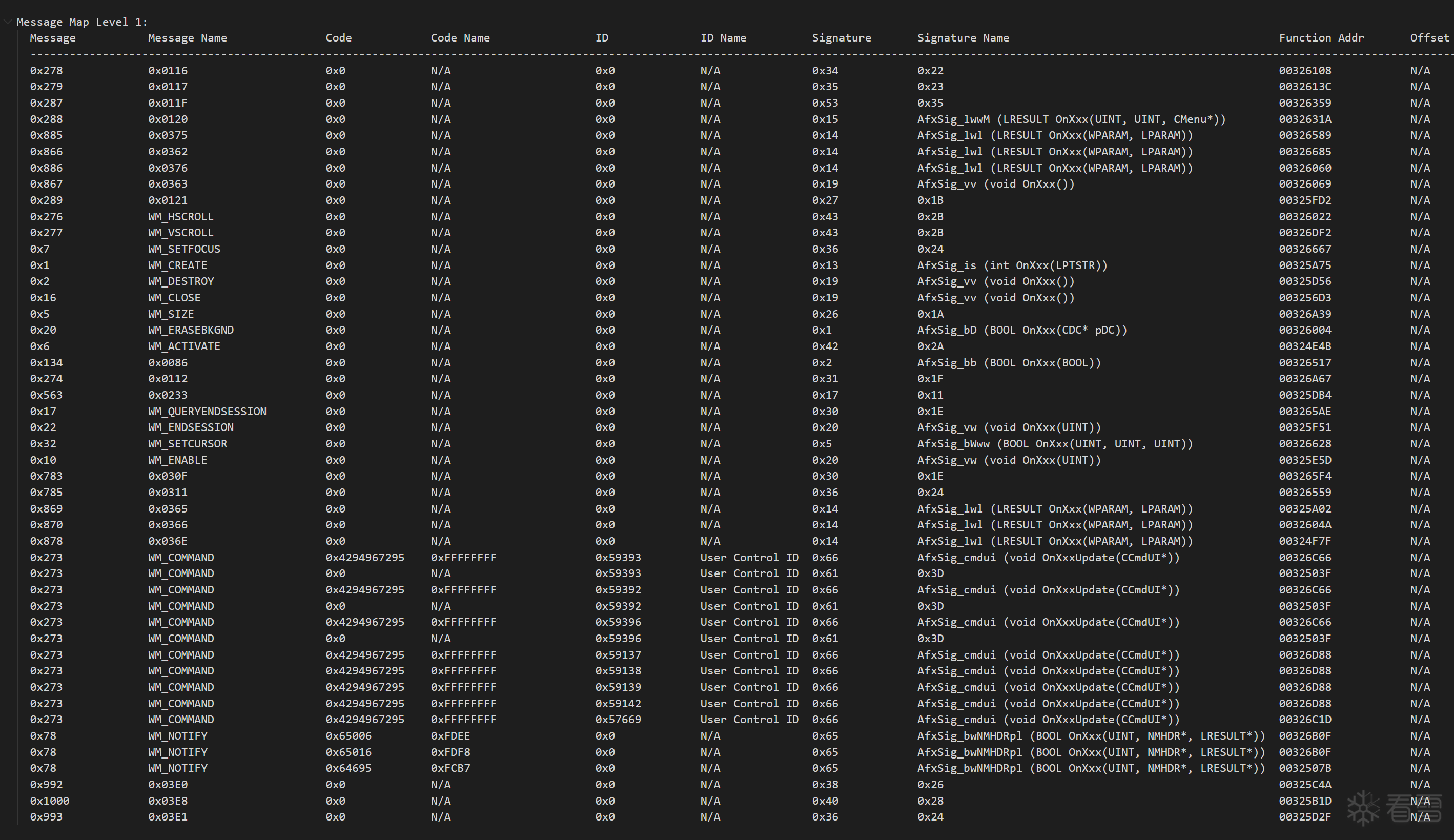1454x840 pixels.
Task: Click function address 00325A75
Action: (x=1305, y=265)
